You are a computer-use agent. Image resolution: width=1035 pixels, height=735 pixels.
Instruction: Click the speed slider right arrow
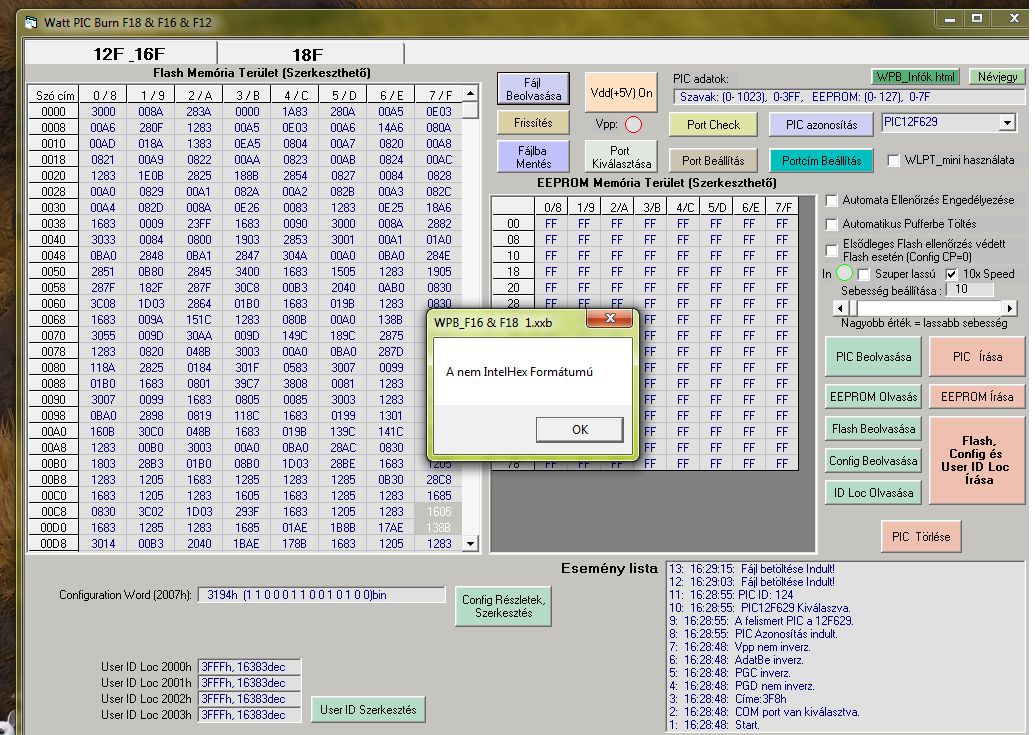(1009, 308)
